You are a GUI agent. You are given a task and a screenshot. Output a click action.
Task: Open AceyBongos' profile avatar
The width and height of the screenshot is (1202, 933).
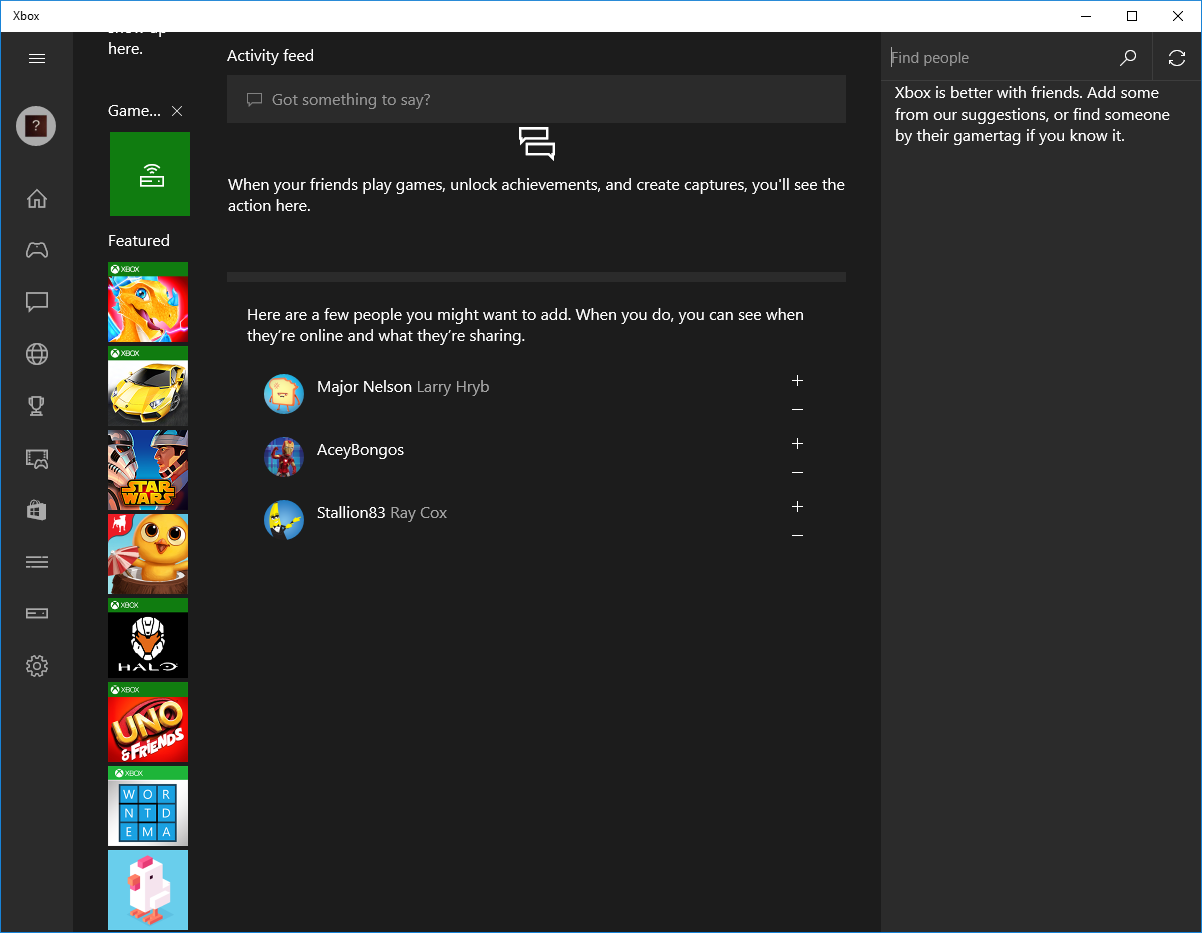point(284,457)
